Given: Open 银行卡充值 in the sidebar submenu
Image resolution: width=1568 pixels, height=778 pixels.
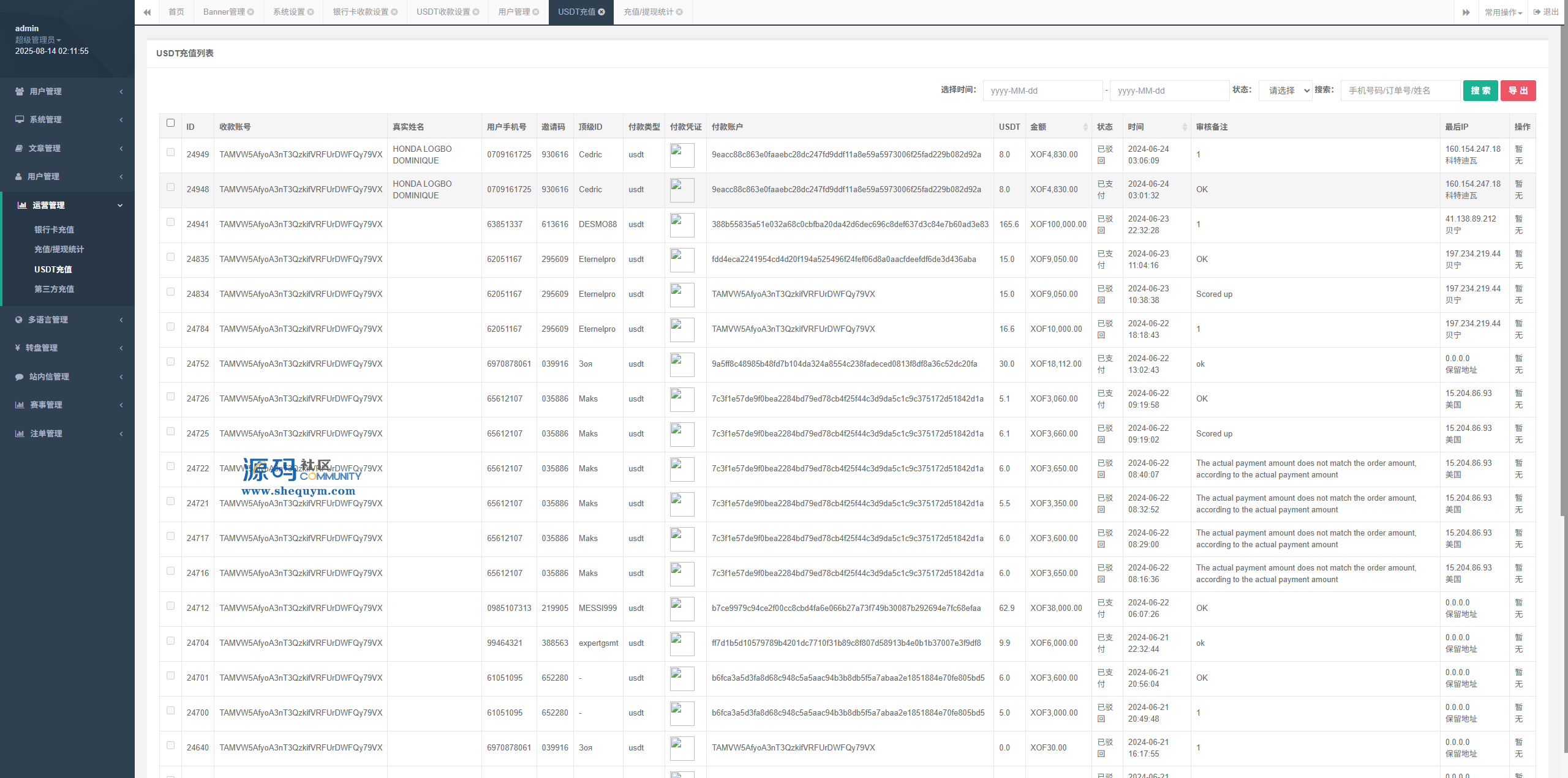Looking at the screenshot, I should (x=54, y=230).
